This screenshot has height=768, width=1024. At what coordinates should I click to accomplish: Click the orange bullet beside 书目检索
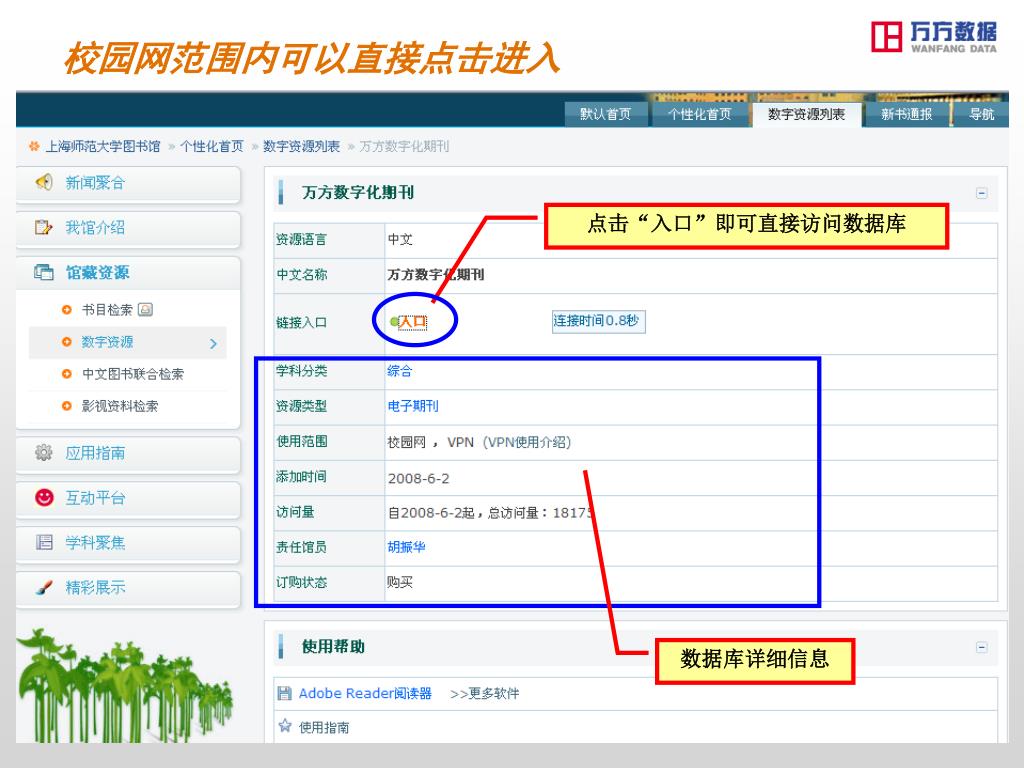[67, 310]
